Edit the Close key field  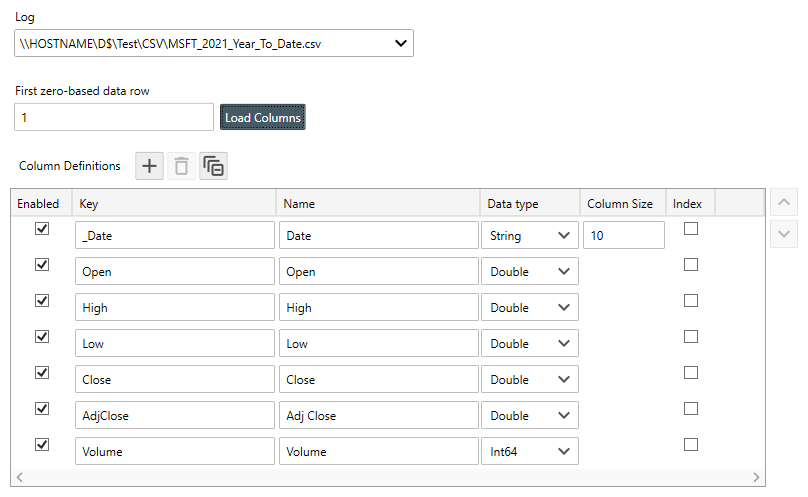click(175, 379)
